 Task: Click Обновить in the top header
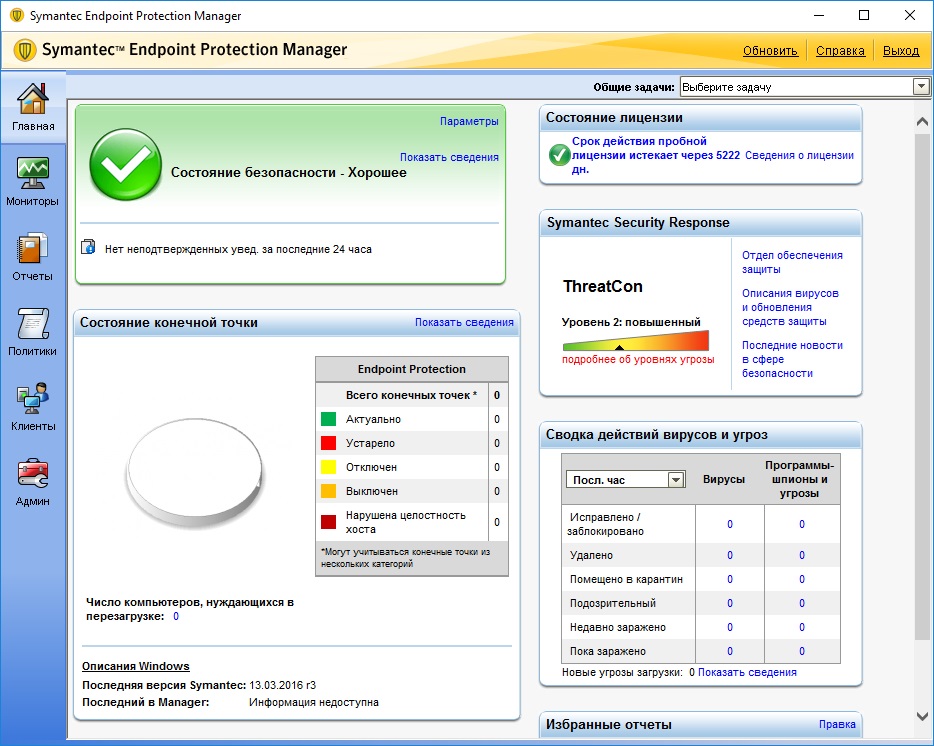(x=770, y=51)
